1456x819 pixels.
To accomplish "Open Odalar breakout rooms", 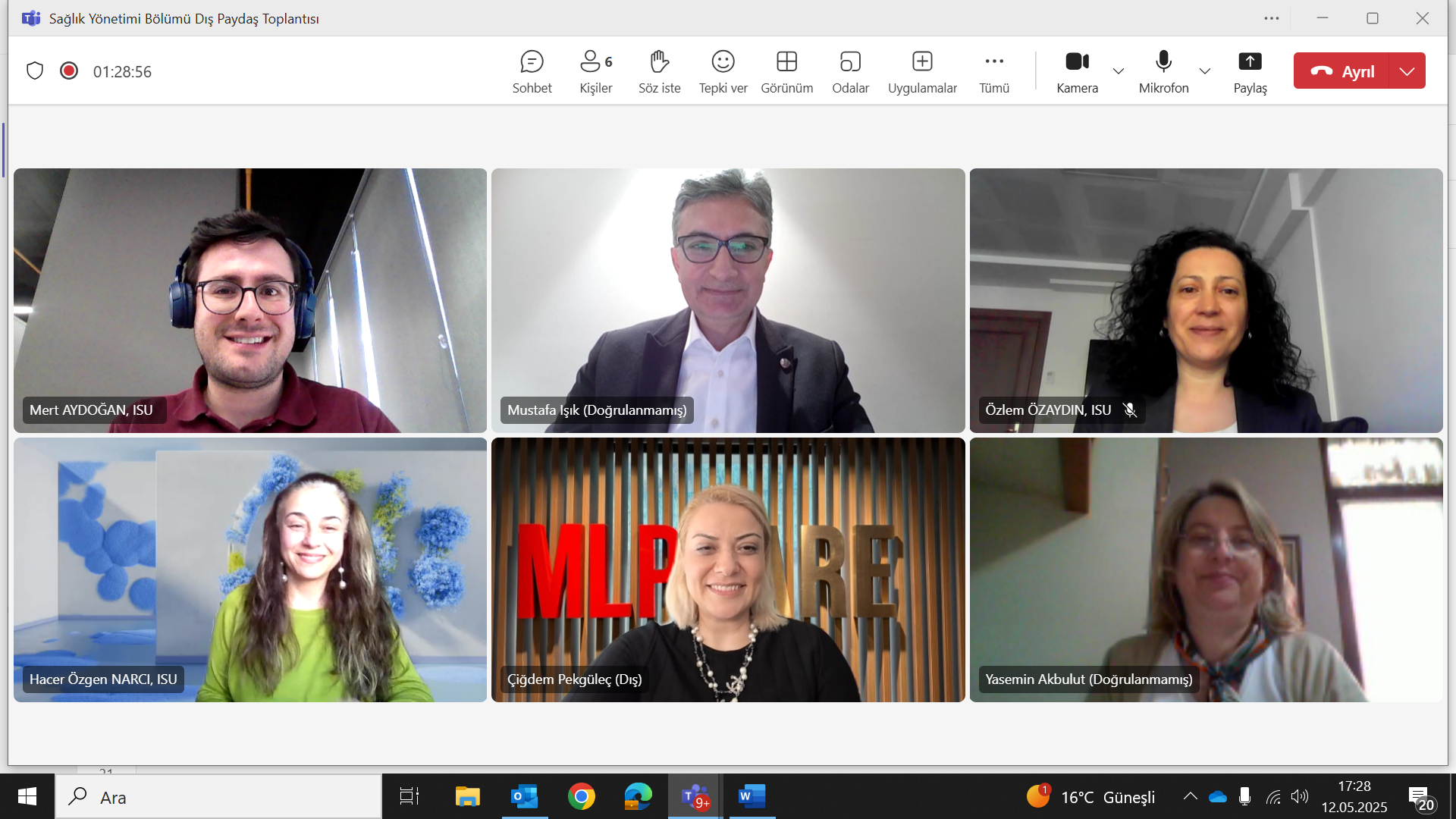I will click(850, 71).
